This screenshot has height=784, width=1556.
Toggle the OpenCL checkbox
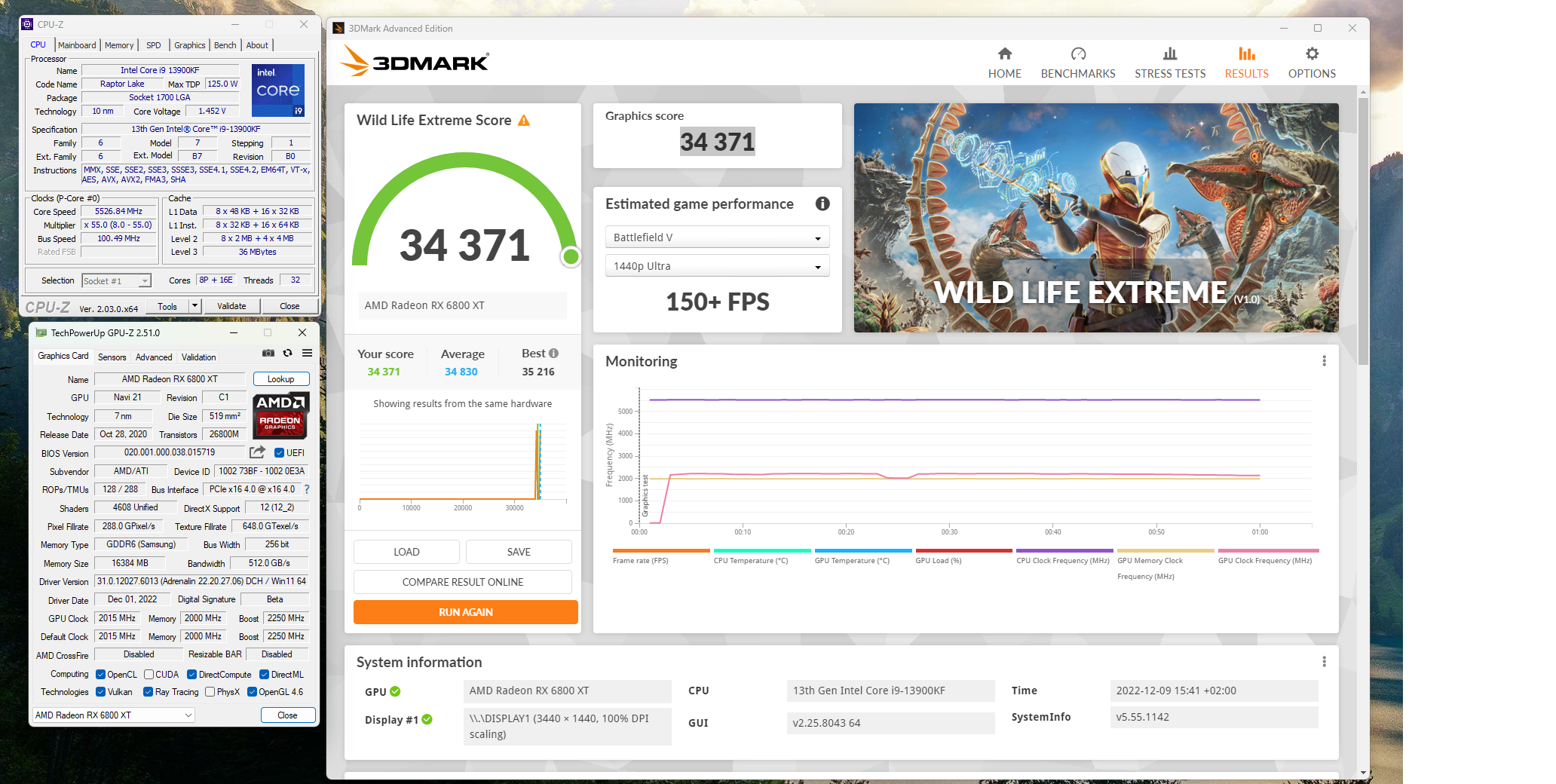pos(100,675)
